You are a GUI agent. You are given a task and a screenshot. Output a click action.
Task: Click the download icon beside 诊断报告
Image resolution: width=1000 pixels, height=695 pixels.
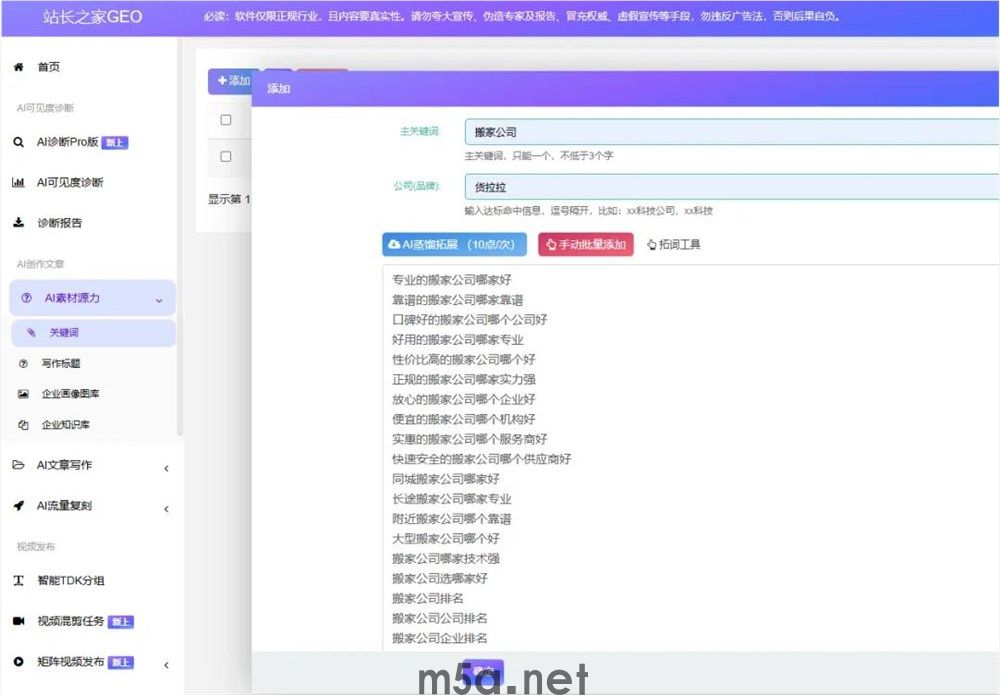pos(18,223)
